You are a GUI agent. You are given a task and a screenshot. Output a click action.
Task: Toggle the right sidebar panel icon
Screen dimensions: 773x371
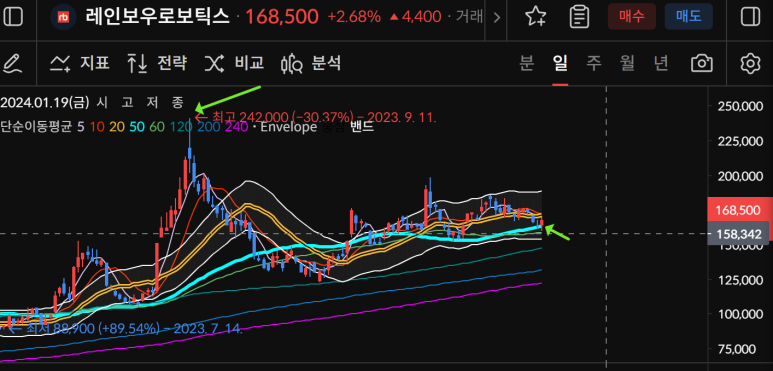tap(750, 17)
